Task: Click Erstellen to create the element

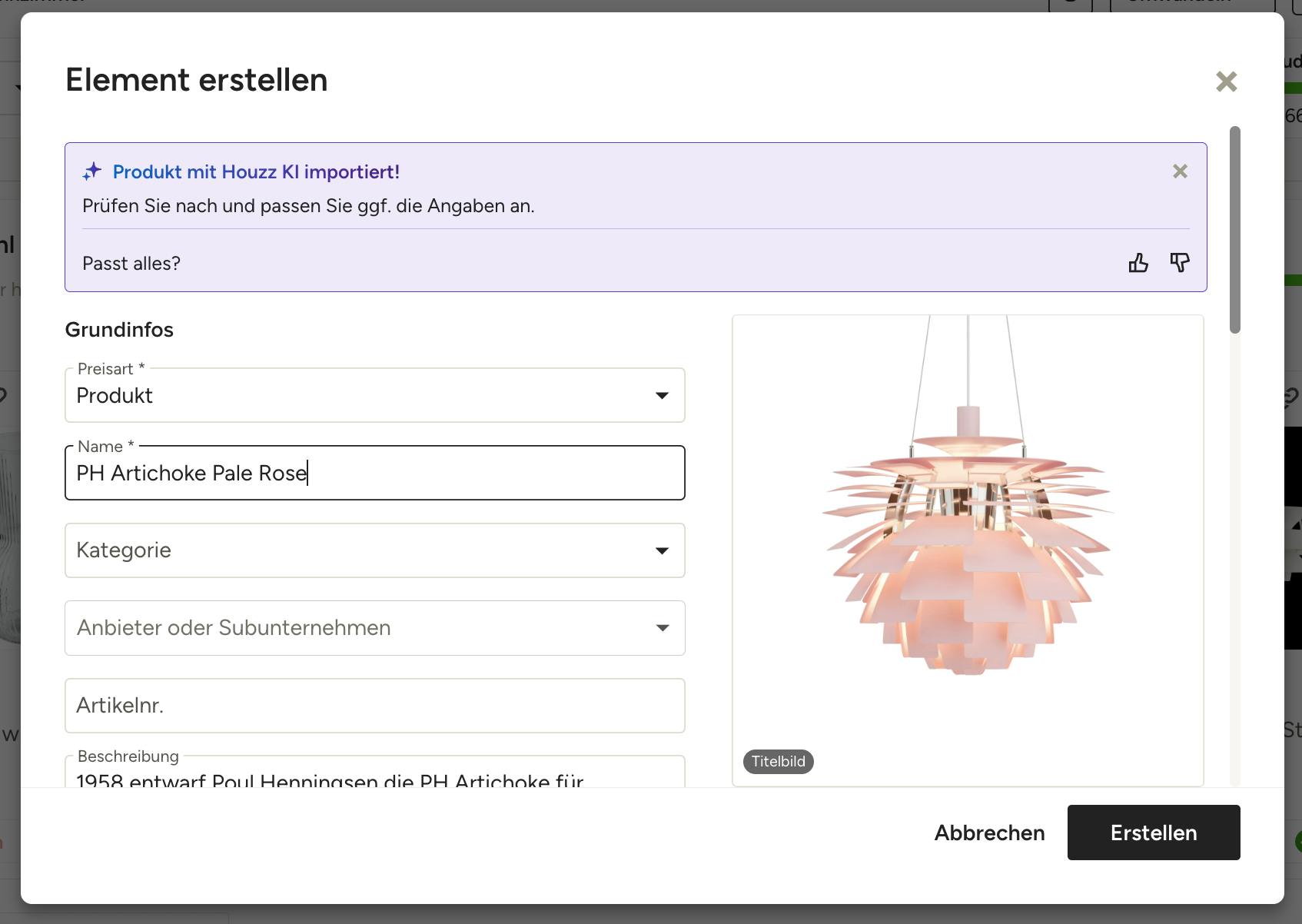Action: coord(1154,833)
